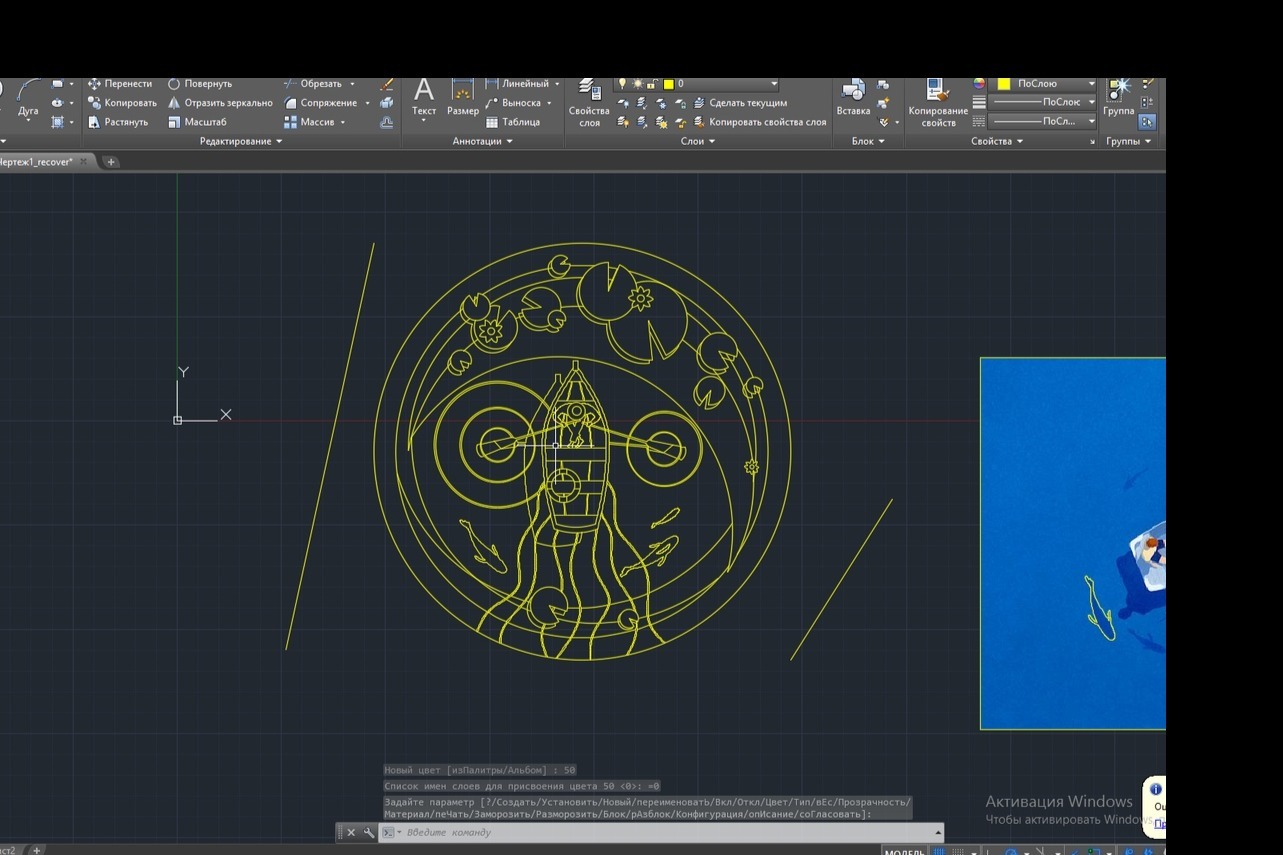Select the Копировать (Copy) tool
This screenshot has width=1283, height=855.
[x=123, y=103]
